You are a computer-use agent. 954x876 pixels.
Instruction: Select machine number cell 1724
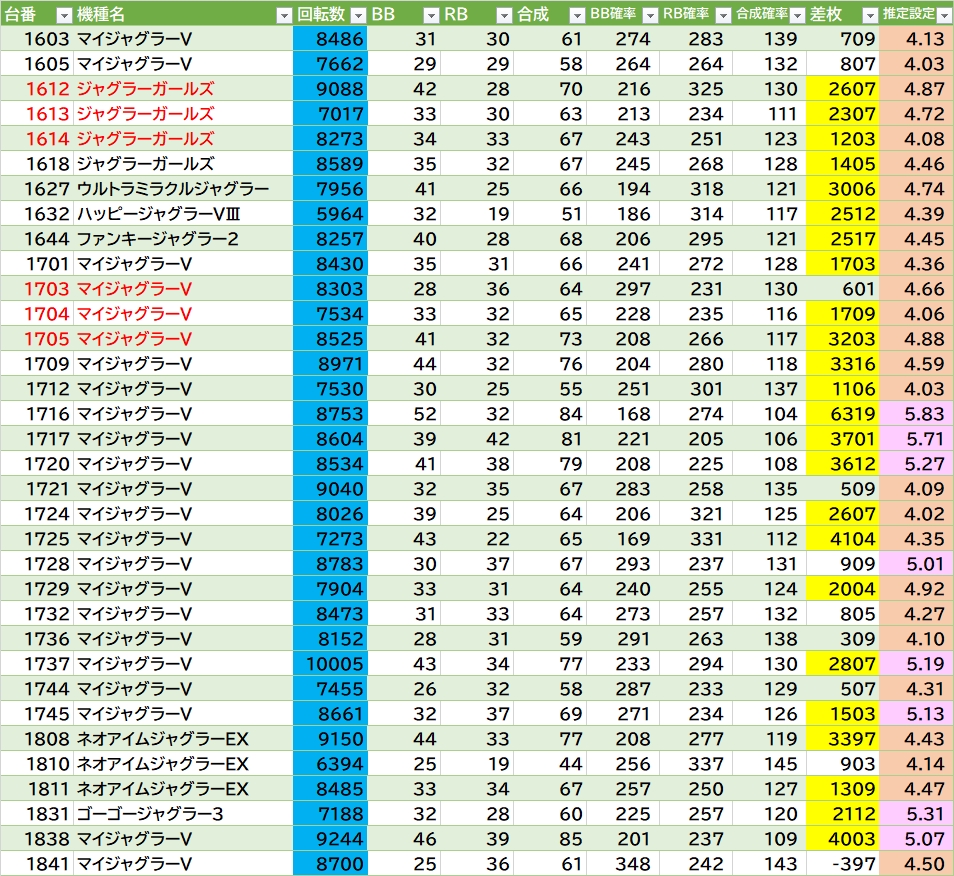coord(37,514)
